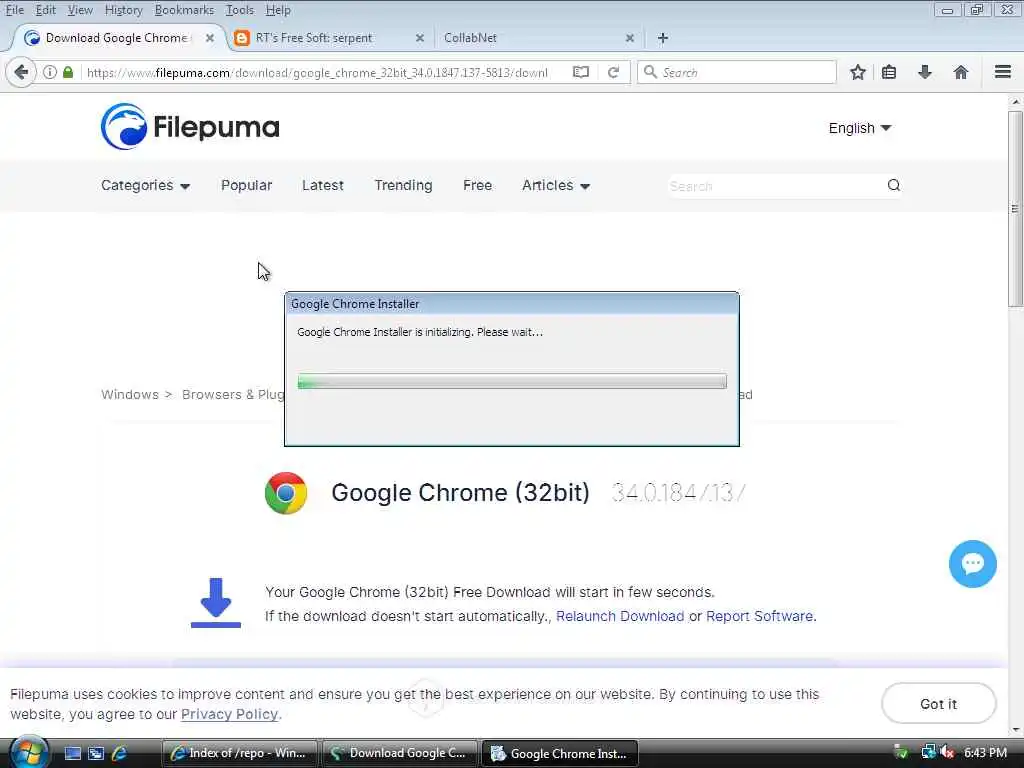Screen dimensions: 1024x768
Task: Open the Trending page
Action: pyautogui.click(x=403, y=185)
